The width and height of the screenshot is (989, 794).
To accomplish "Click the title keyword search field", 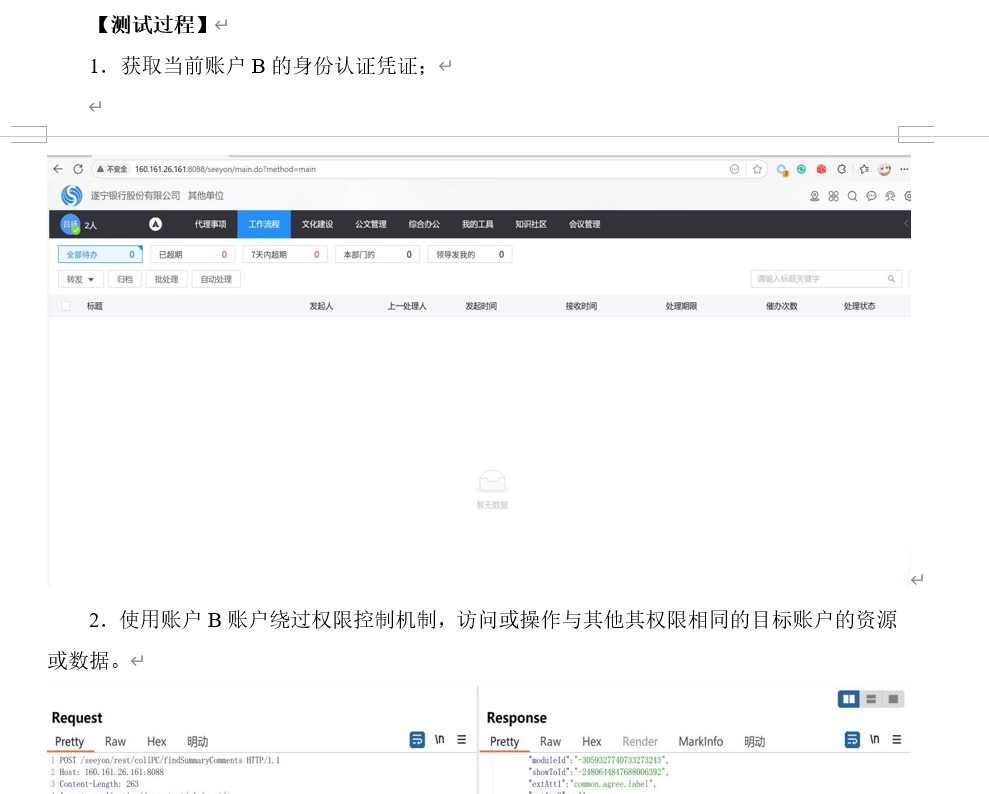I will tap(826, 279).
